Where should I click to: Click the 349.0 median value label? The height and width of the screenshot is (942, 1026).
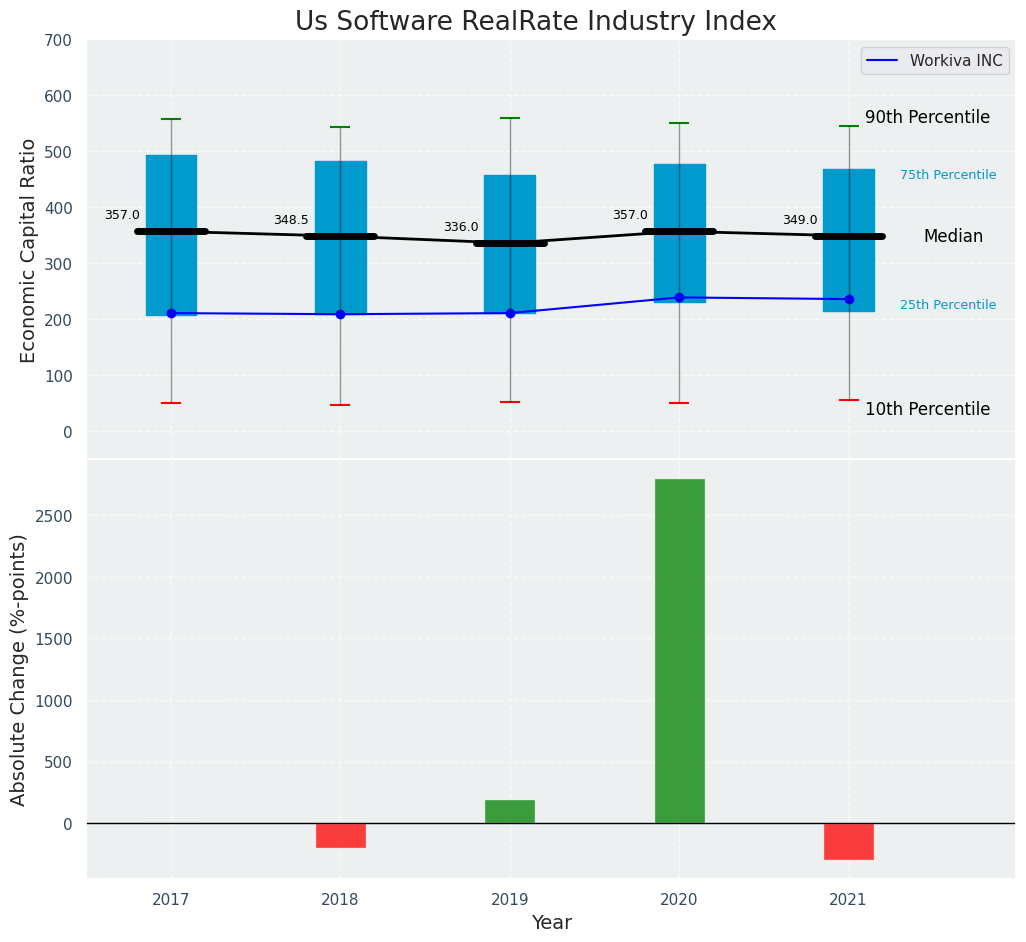[800, 220]
